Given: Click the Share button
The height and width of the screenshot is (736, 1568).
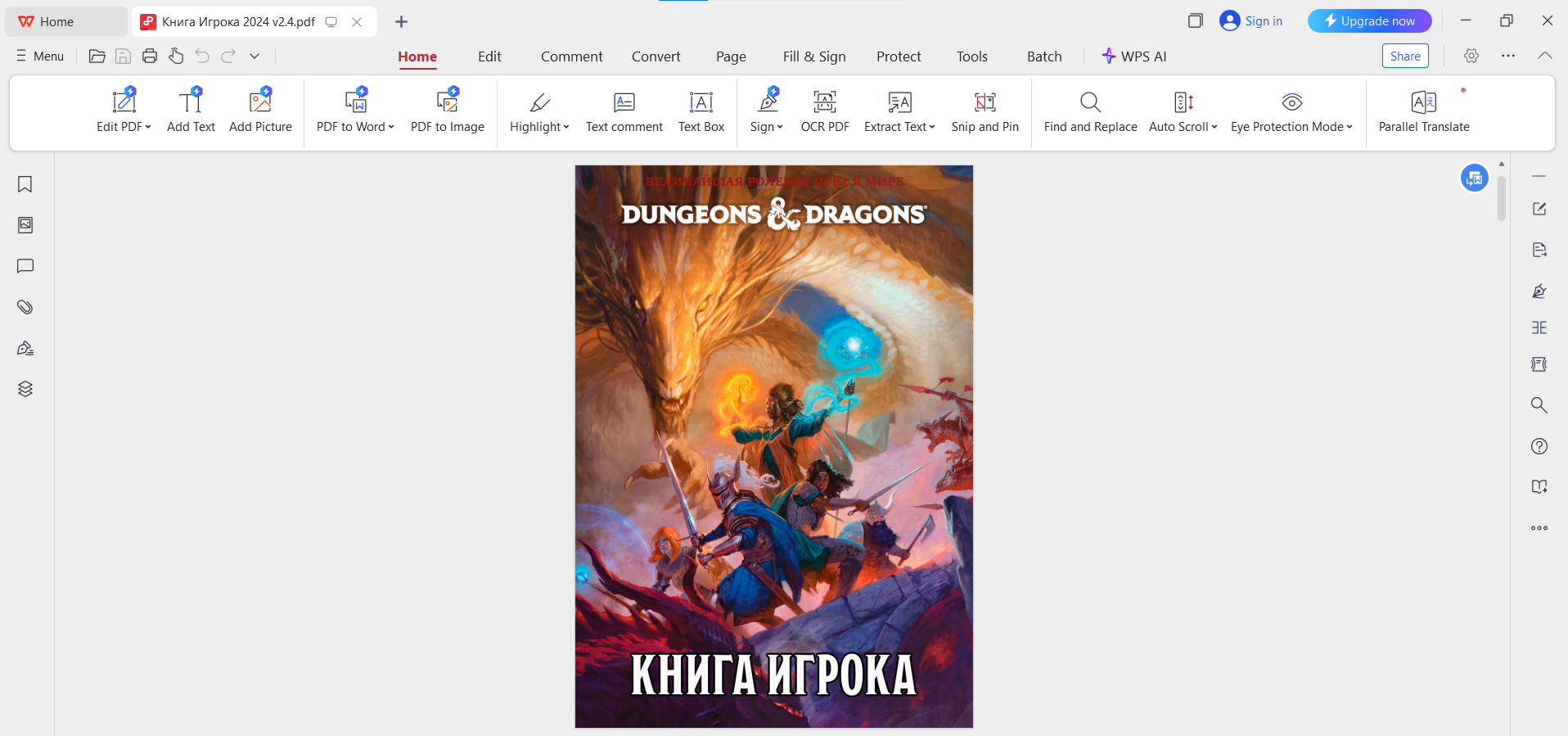Looking at the screenshot, I should coord(1405,56).
